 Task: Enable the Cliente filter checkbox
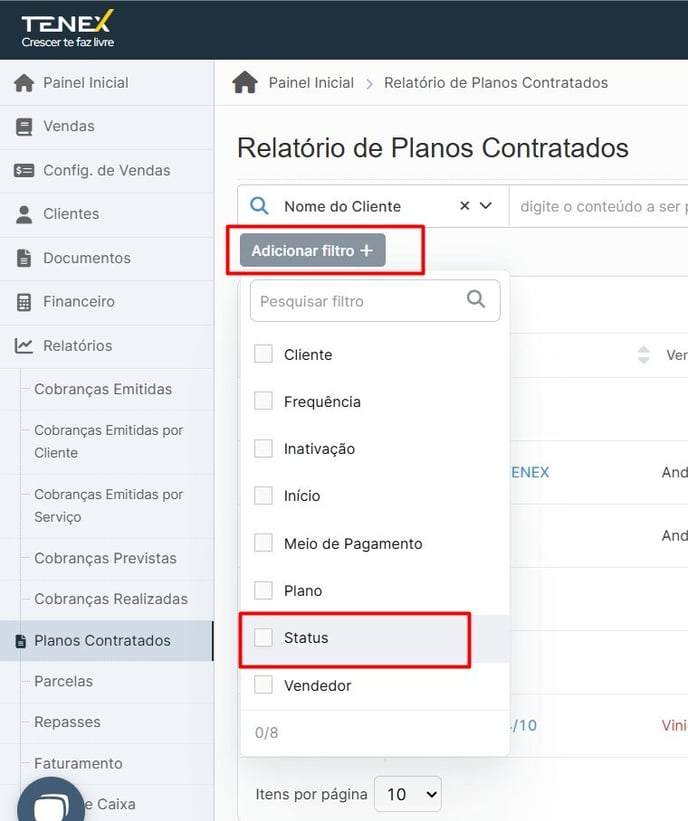click(x=263, y=354)
